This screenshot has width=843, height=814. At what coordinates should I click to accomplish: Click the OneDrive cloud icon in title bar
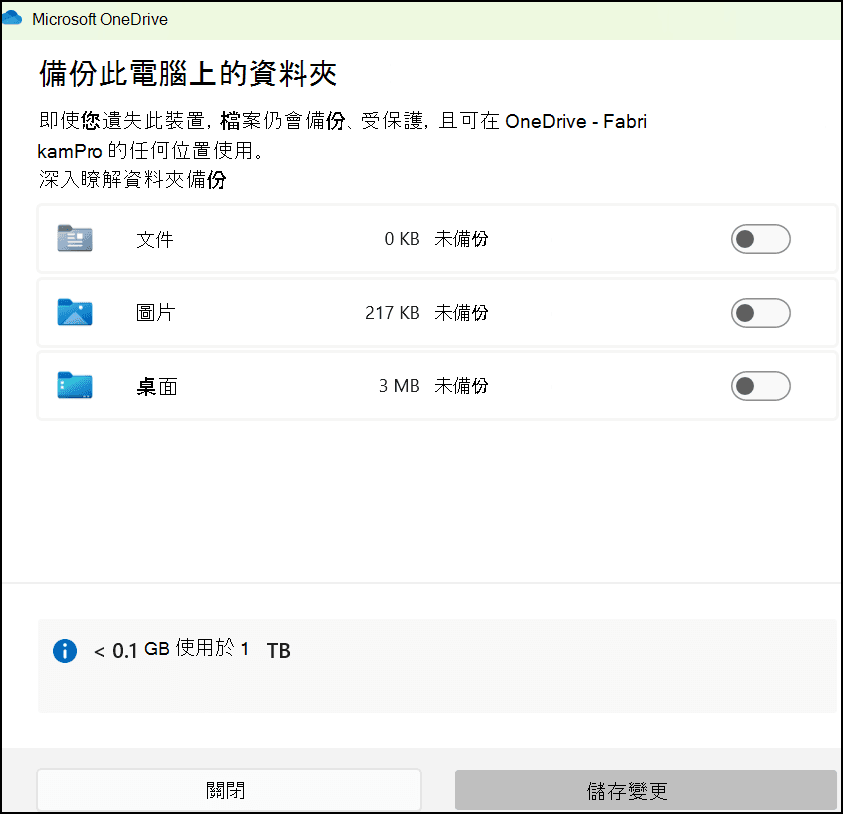pos(12,18)
